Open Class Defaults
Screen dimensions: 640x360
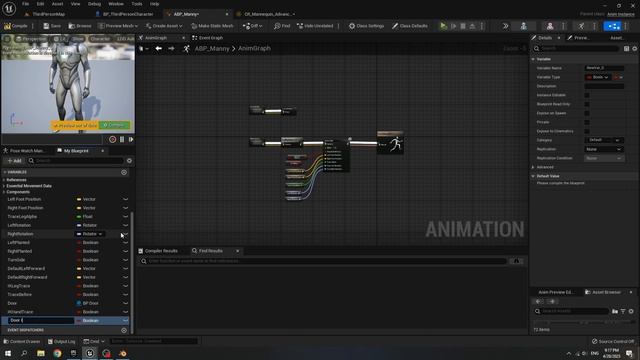pyautogui.click(x=409, y=26)
